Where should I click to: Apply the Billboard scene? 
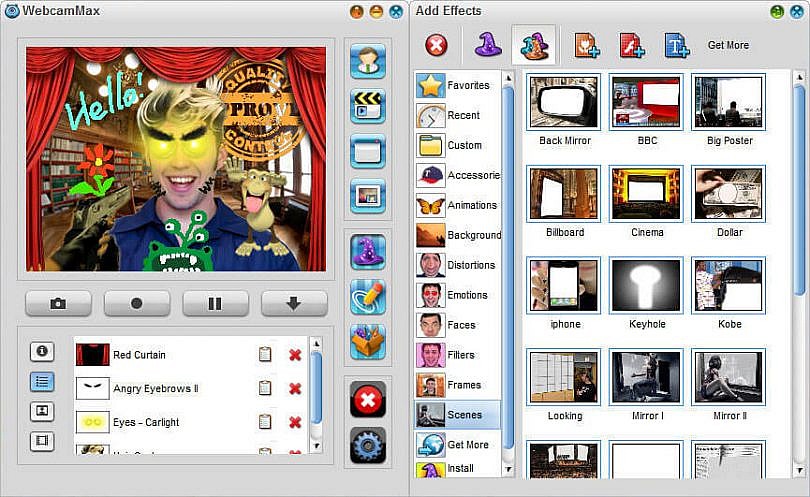(x=564, y=194)
